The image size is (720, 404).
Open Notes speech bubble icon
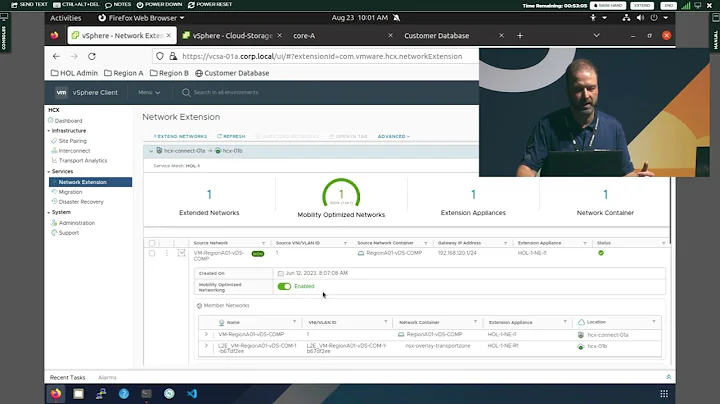point(108,5)
